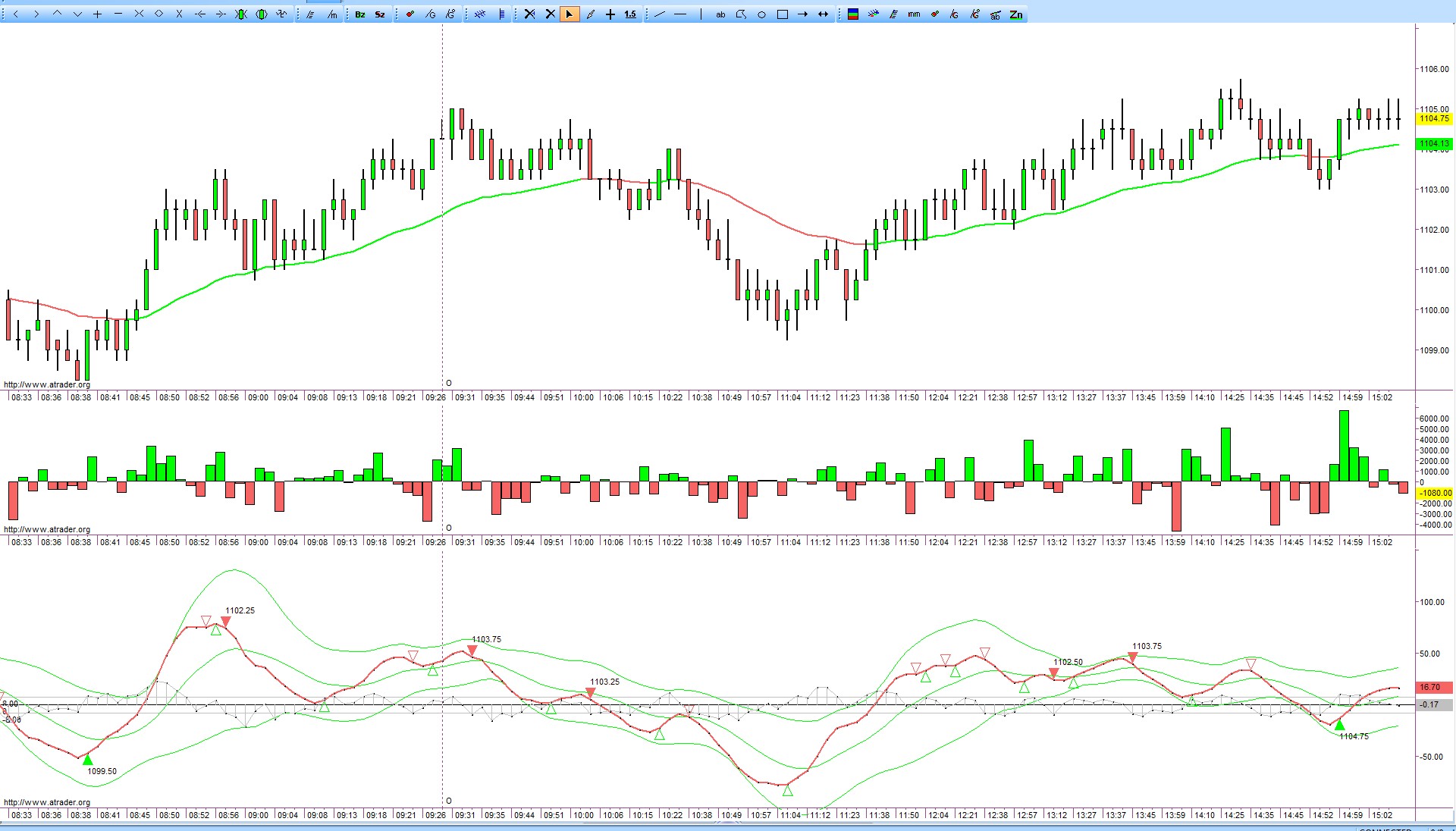Click the scroll chart left arrow icon
Screen dimensions: 1456x831
click(16, 14)
